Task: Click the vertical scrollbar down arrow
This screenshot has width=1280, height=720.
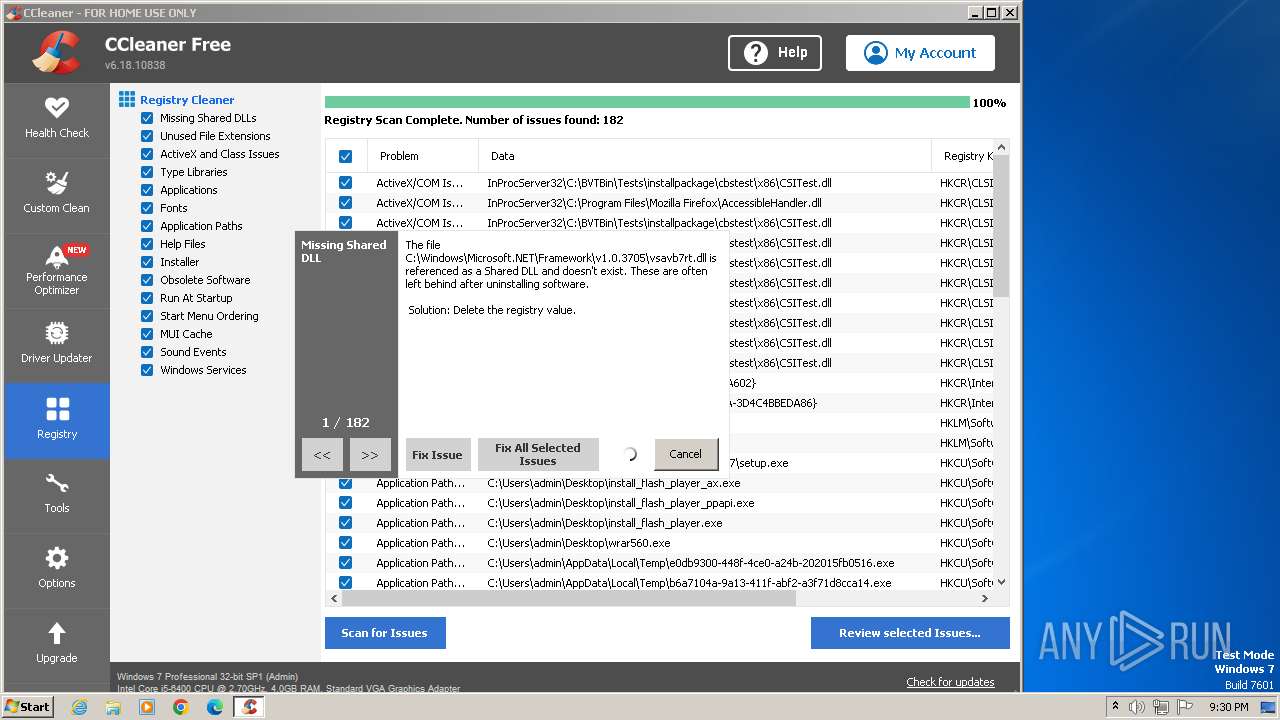Action: click(1002, 582)
